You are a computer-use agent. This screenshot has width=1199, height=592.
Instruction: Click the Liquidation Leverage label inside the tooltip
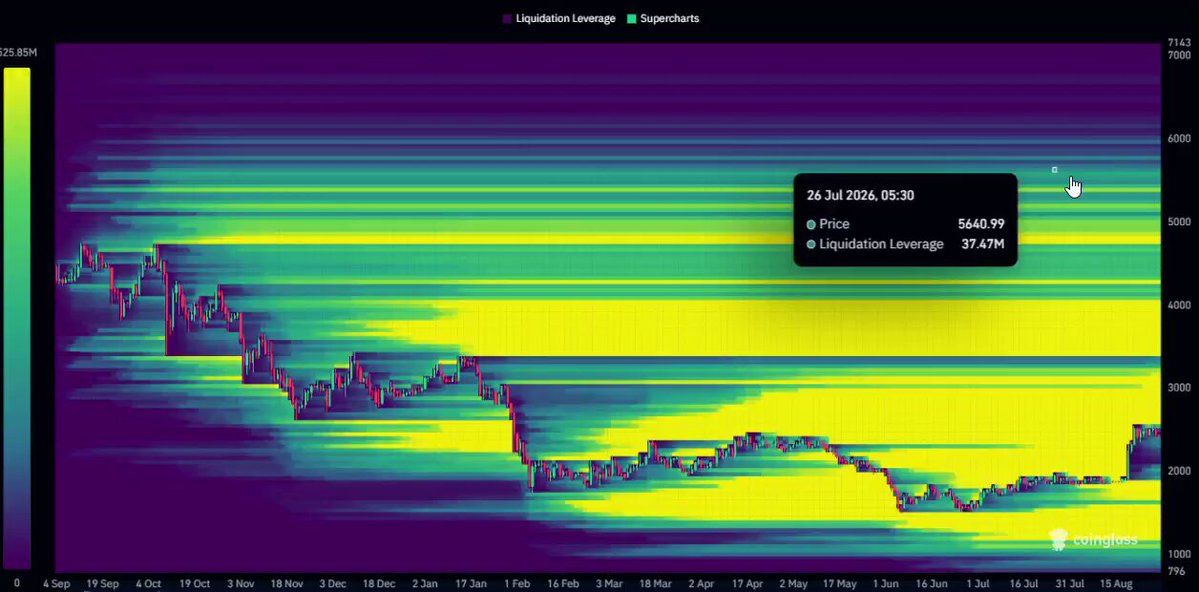pos(881,244)
